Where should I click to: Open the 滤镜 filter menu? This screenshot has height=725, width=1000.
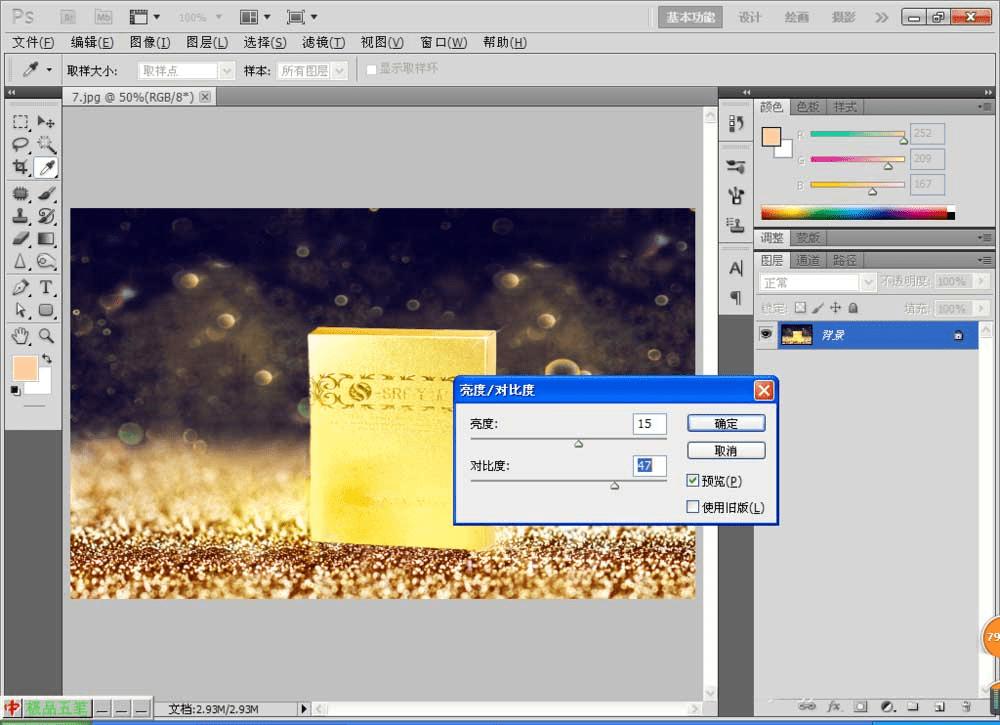click(x=322, y=42)
